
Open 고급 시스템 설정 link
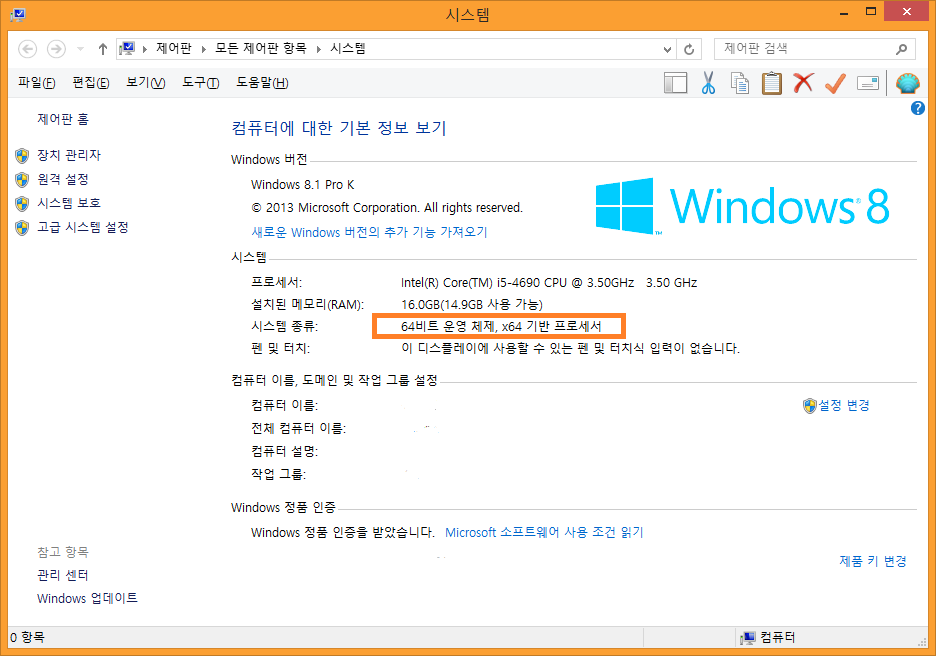(83, 227)
